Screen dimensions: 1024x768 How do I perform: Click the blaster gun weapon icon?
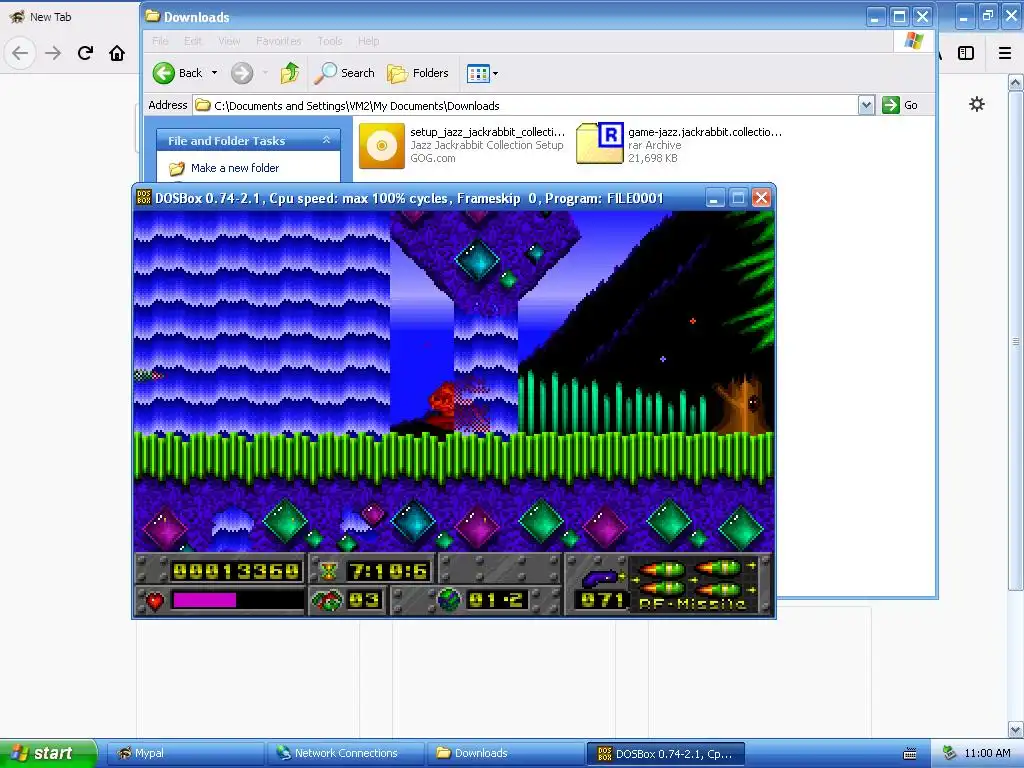599,577
